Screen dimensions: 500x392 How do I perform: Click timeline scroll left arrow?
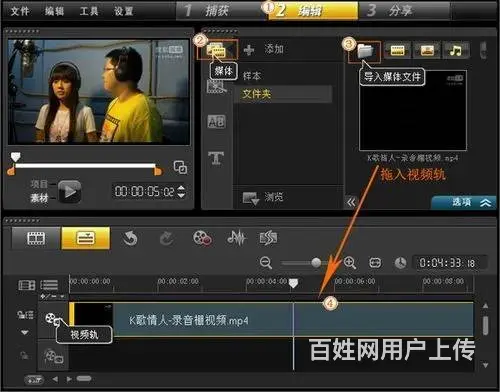click(55, 379)
